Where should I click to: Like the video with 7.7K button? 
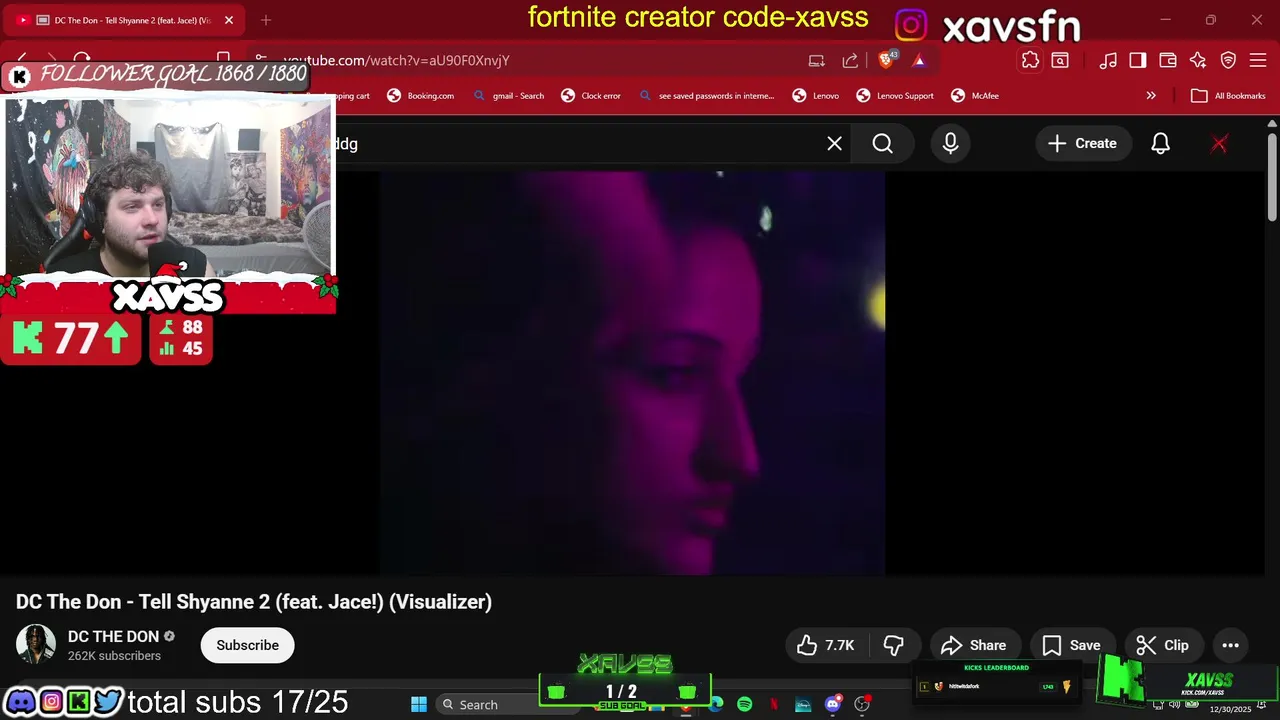click(x=826, y=645)
